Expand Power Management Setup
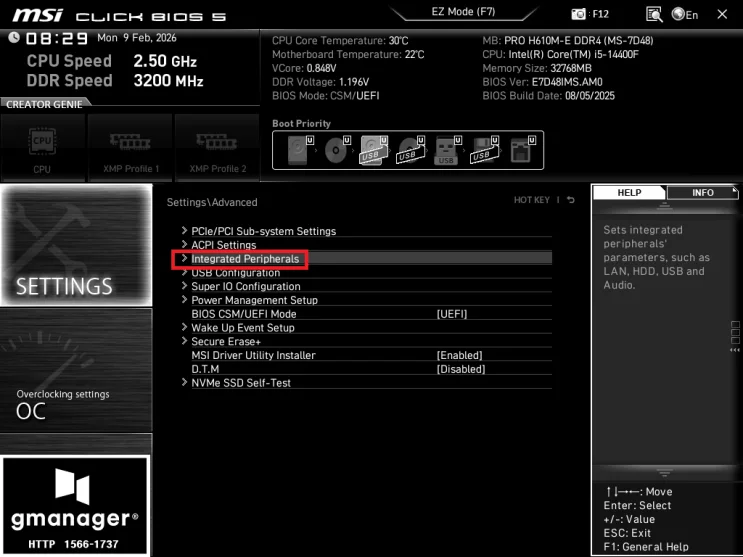 tap(366, 300)
